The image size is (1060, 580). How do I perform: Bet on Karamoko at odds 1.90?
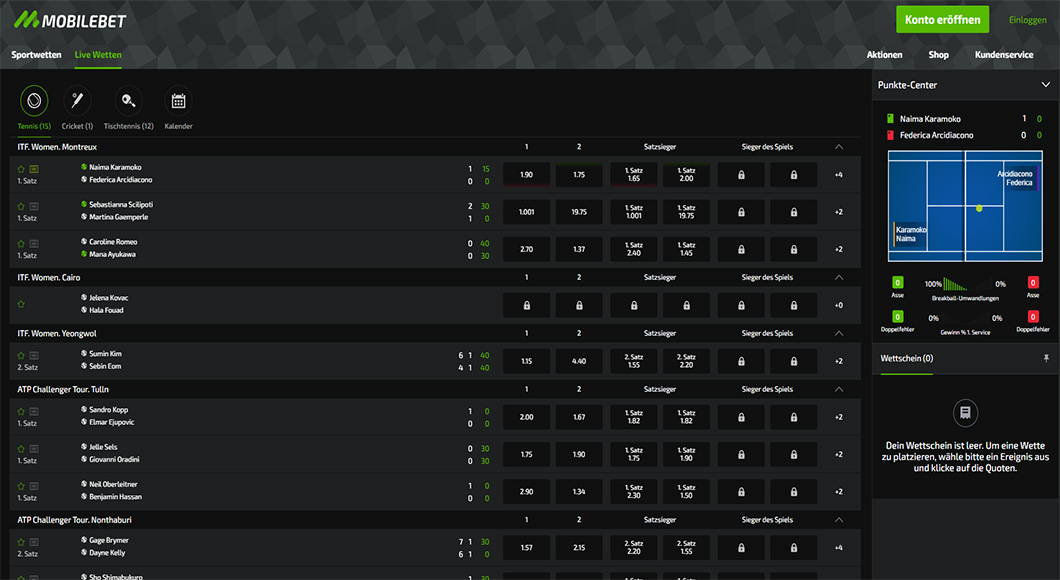[x=527, y=175]
